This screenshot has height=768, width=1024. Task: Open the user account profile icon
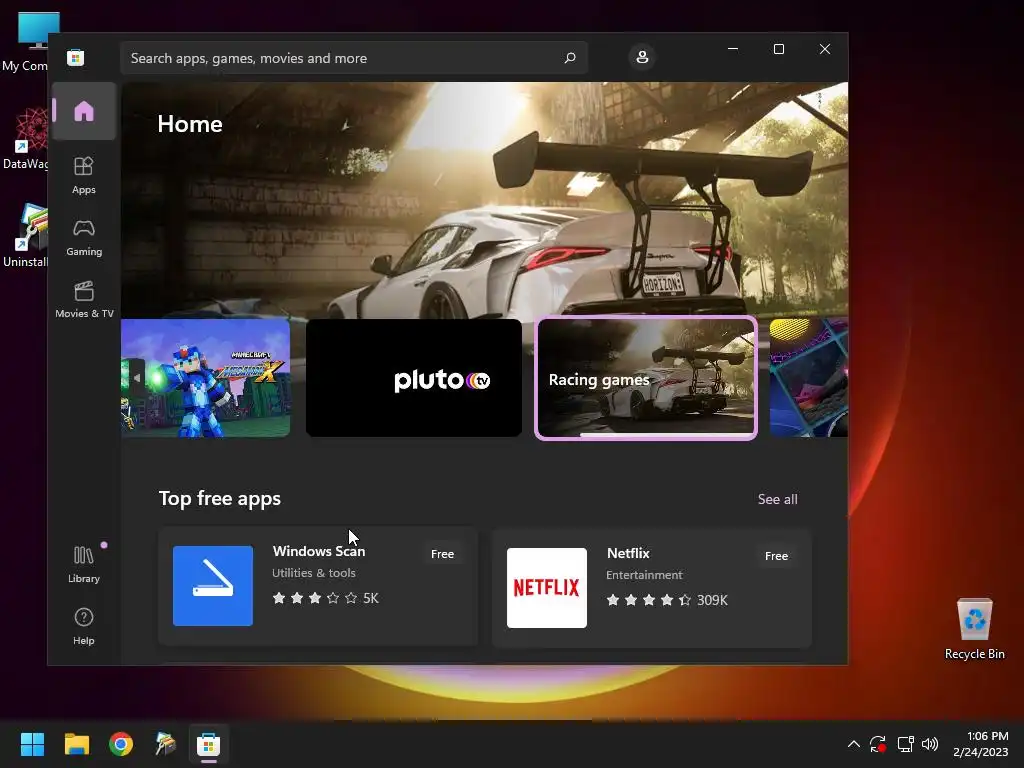642,57
